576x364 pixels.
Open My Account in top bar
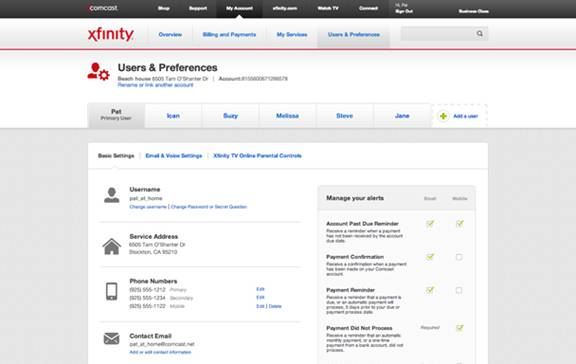pyautogui.click(x=240, y=8)
